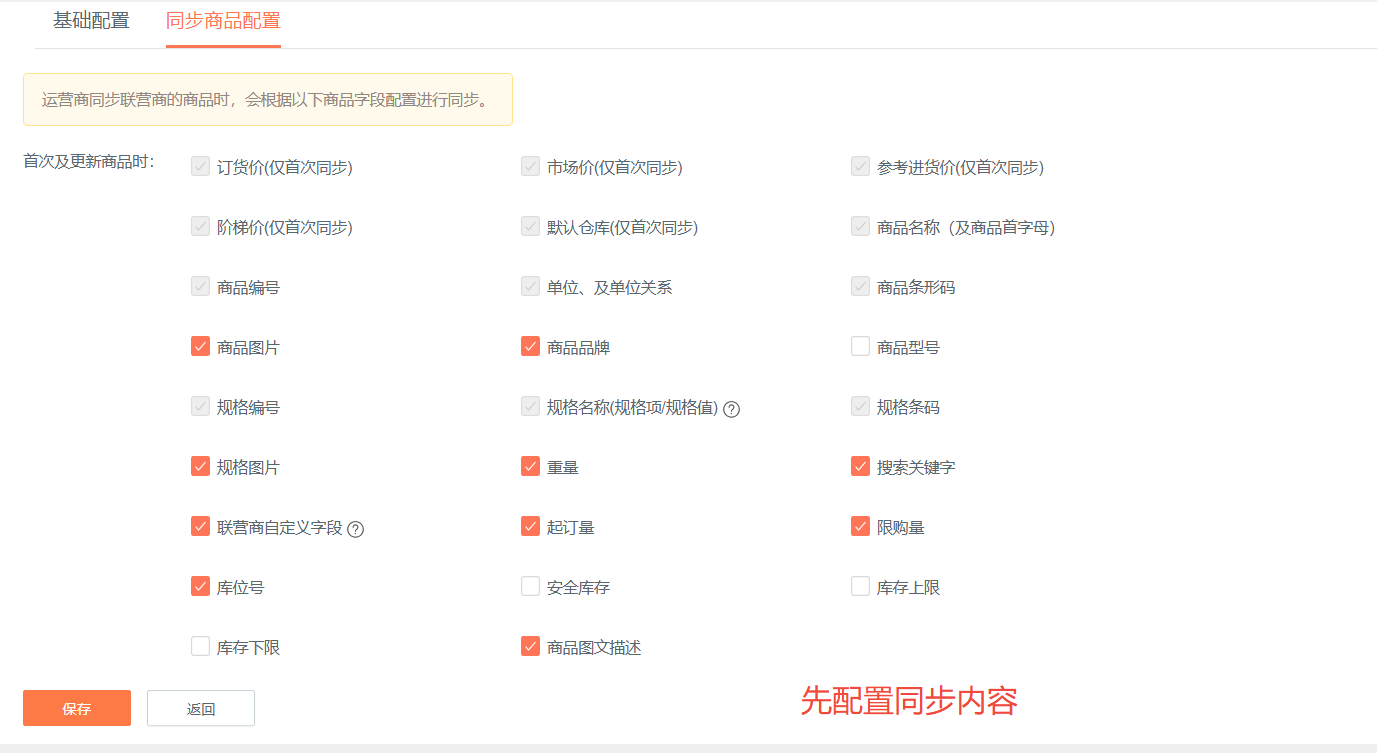This screenshot has width=1377, height=753.
Task: Check the 库存上限 checkbox
Action: (x=860, y=586)
